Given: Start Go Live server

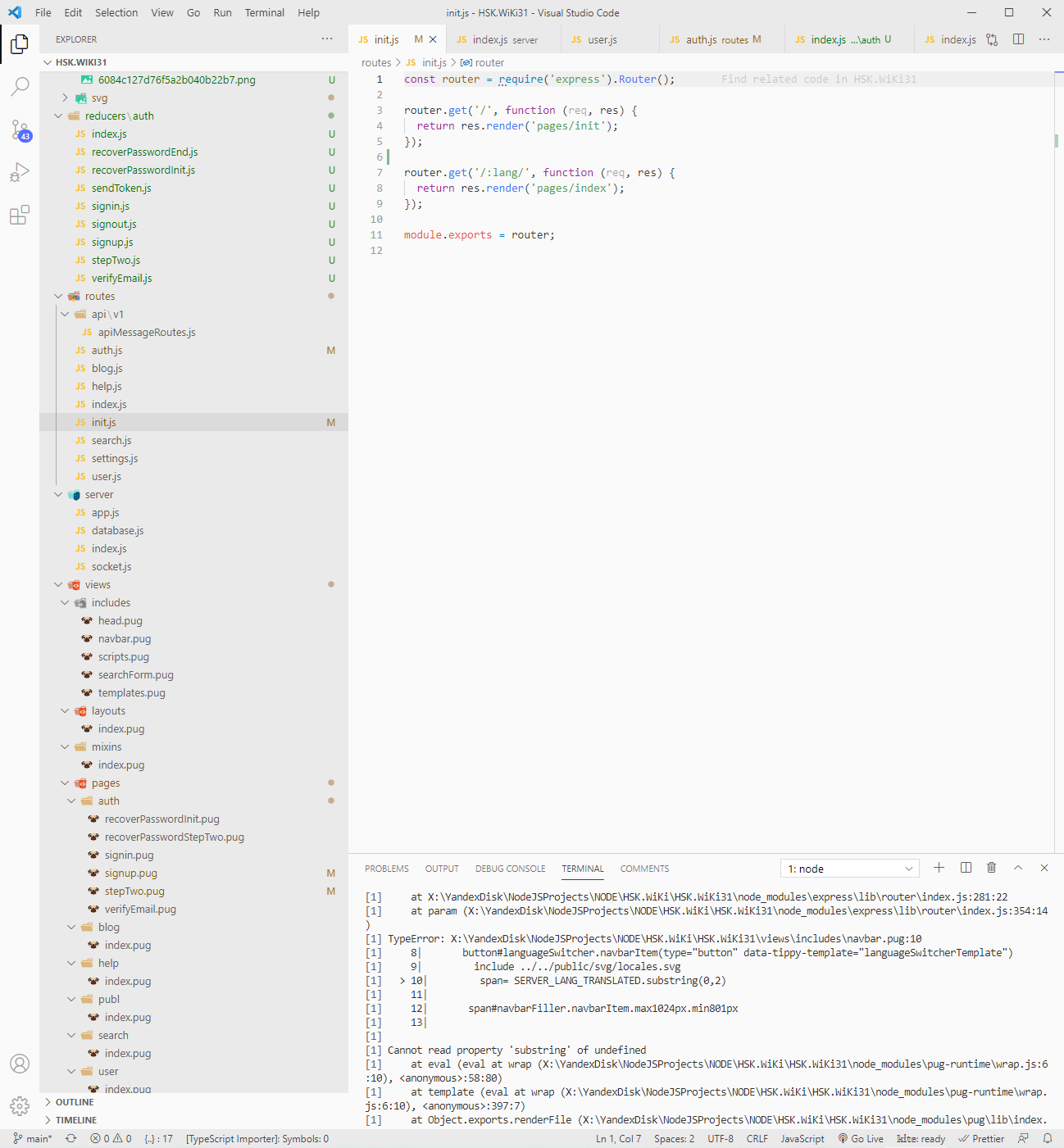Looking at the screenshot, I should [861, 1139].
